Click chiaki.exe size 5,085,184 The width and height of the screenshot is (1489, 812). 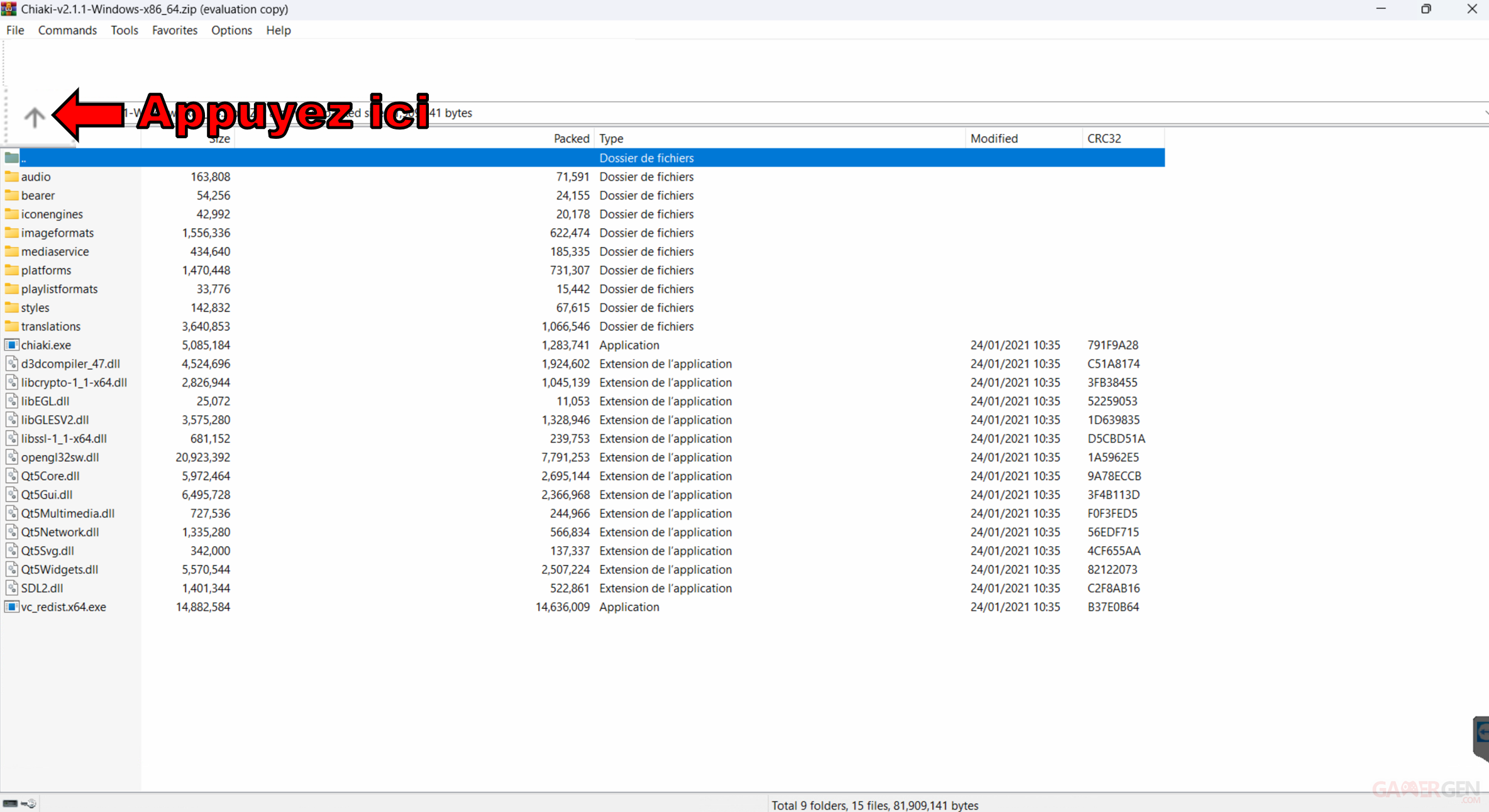pyautogui.click(x=206, y=345)
